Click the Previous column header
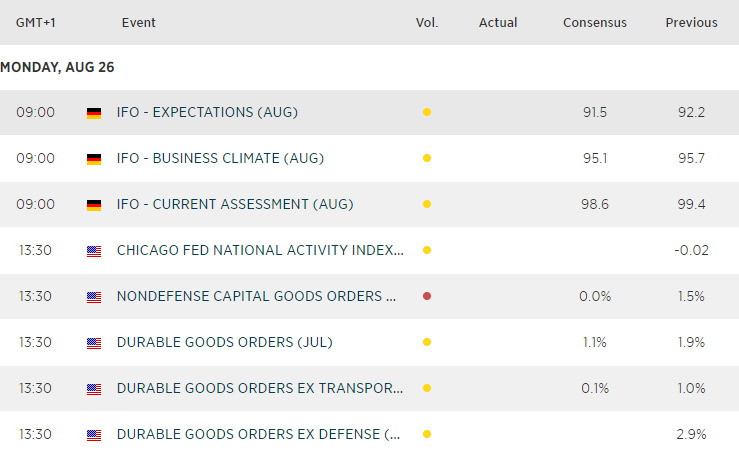The width and height of the screenshot is (739, 458). 691,22
